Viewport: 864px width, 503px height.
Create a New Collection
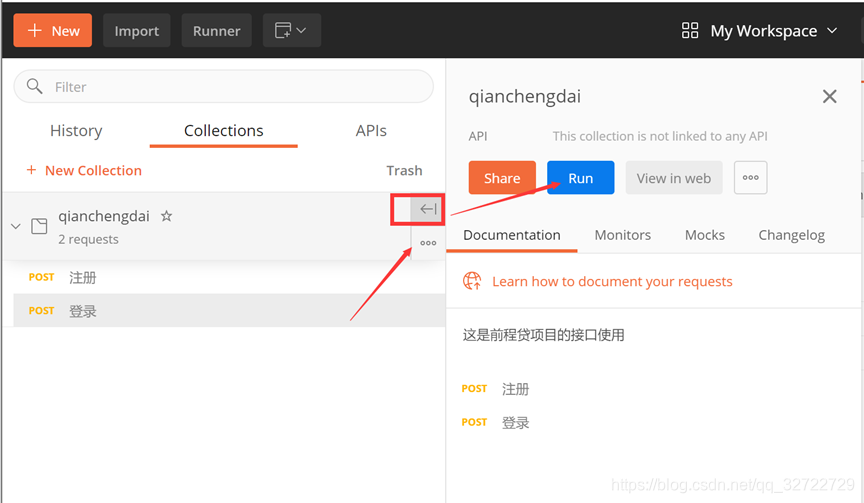click(x=84, y=170)
